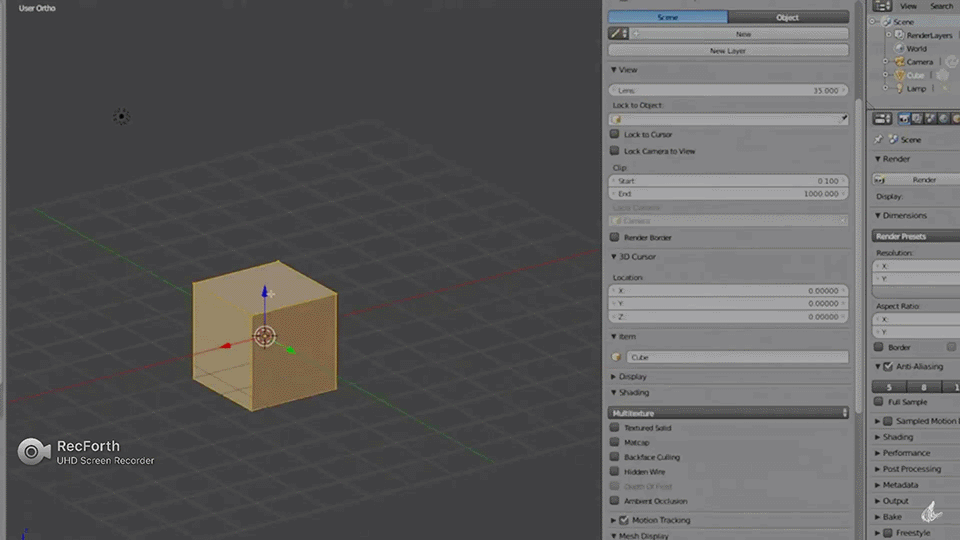The image size is (960, 540).
Task: Click the World icon in the outliner
Action: pyautogui.click(x=899, y=48)
